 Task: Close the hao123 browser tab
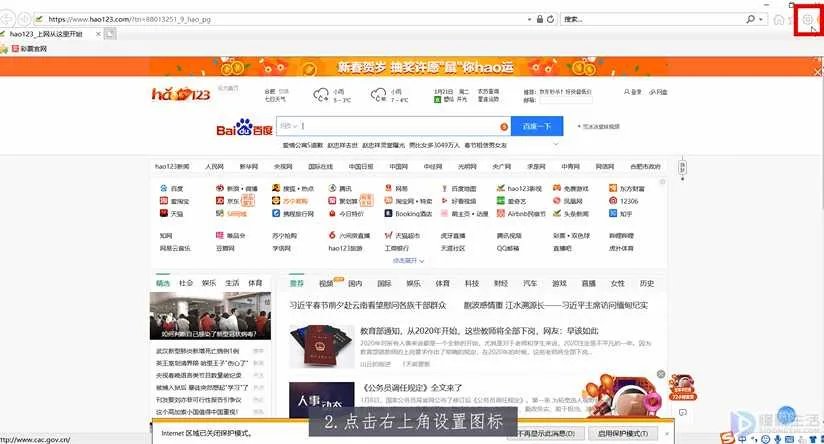pos(98,34)
